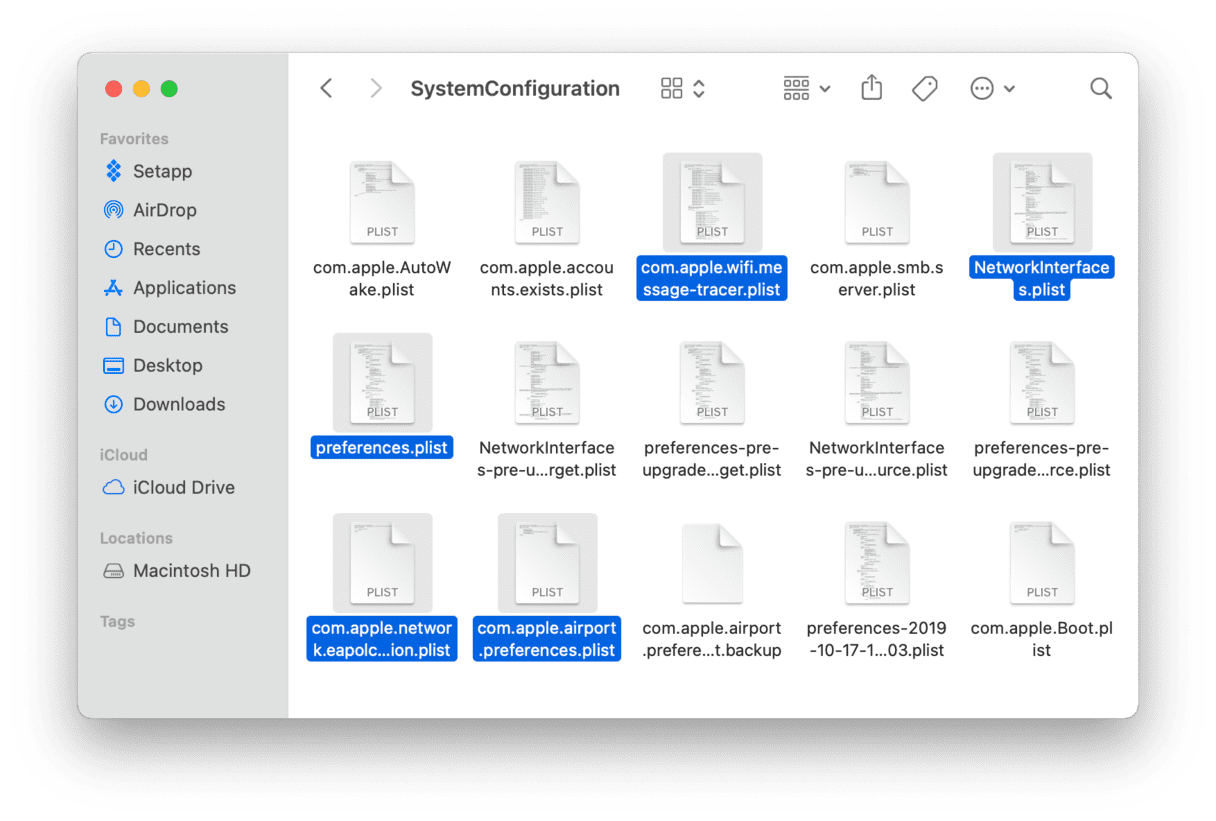
Task: Click the highlighted NetworkInterfaces.plist label
Action: pyautogui.click(x=1042, y=279)
